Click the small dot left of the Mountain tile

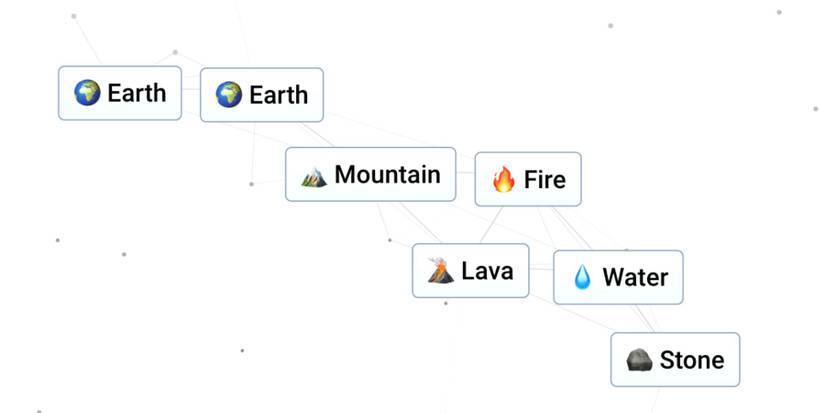tap(251, 184)
